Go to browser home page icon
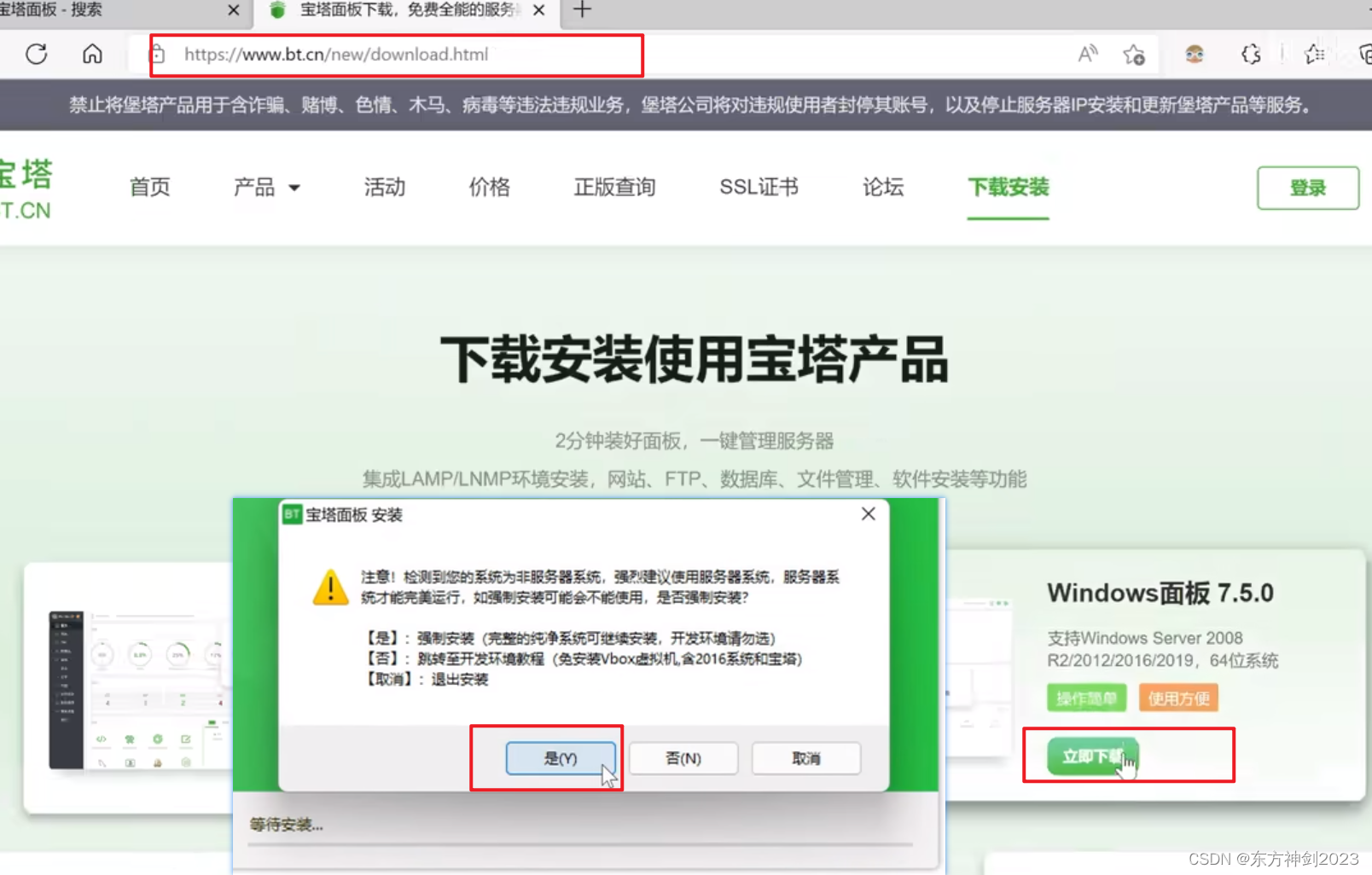This screenshot has height=875, width=1372. (x=92, y=55)
